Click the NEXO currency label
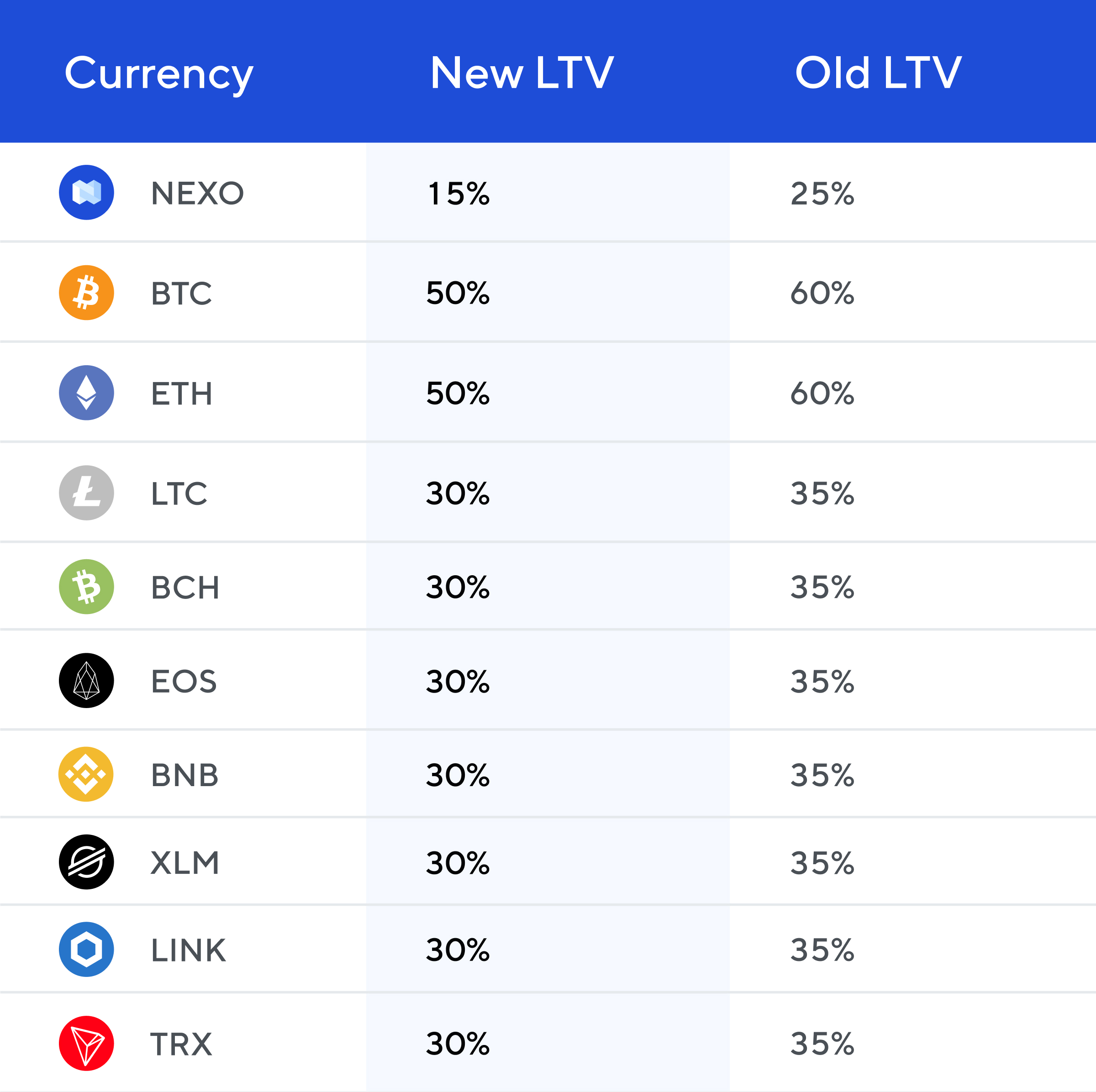This screenshot has width=1096, height=1092. [x=197, y=194]
